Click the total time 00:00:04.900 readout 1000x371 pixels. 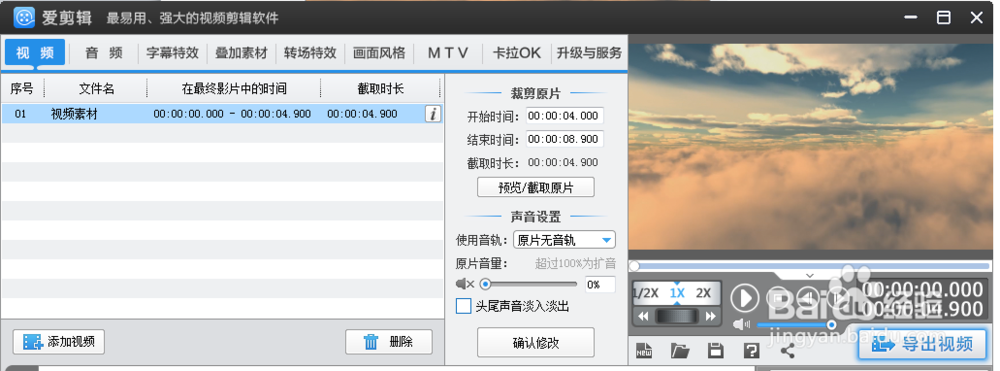(x=922, y=309)
